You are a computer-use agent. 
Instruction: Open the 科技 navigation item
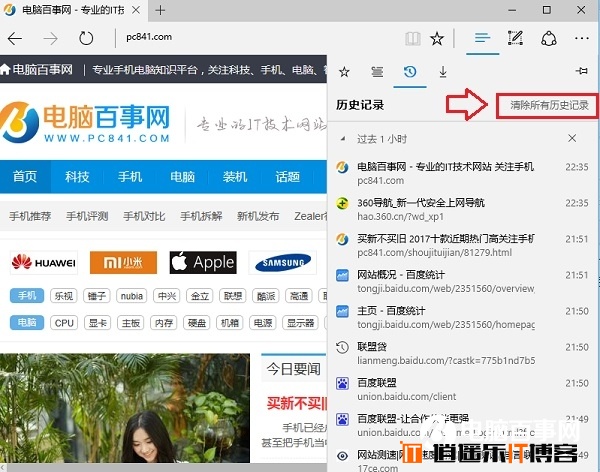coord(77,176)
